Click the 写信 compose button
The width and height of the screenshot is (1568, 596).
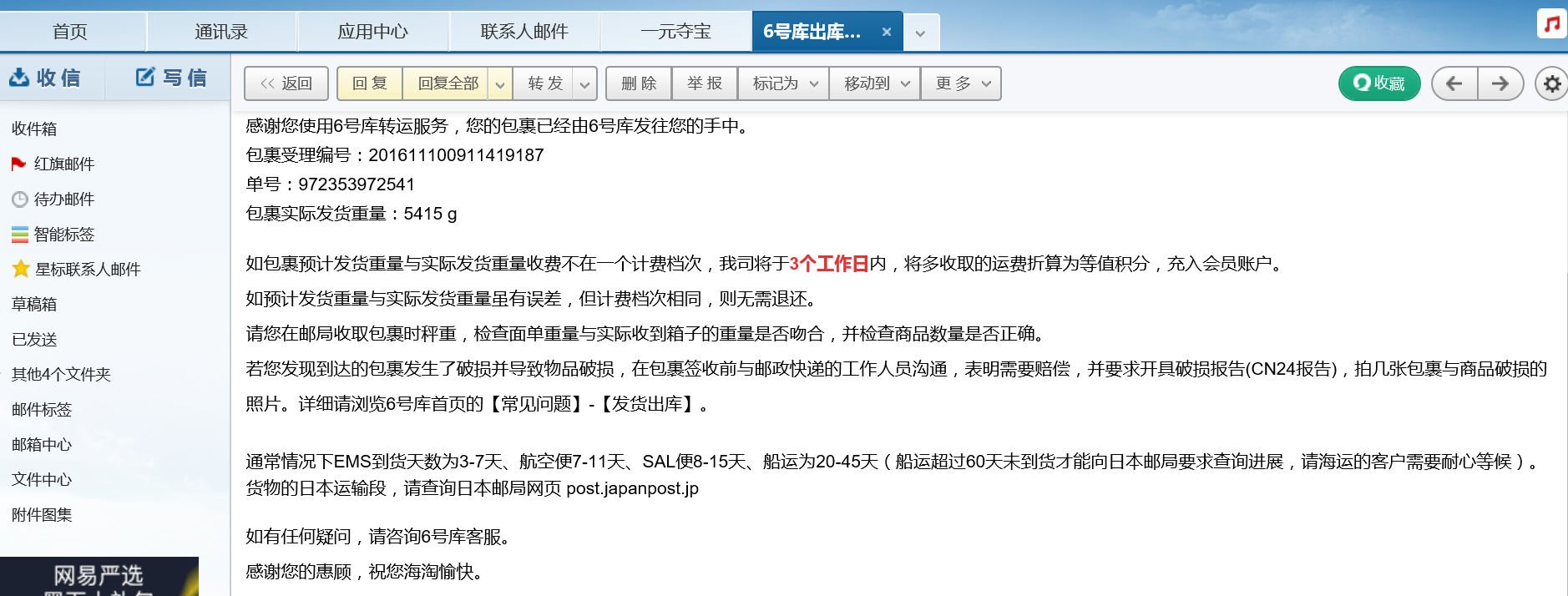tap(171, 78)
